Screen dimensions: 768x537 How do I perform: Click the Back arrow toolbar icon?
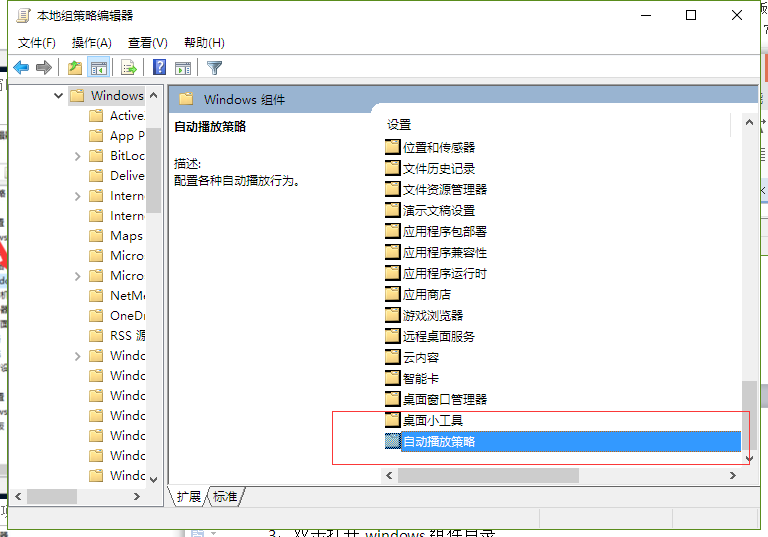pyautogui.click(x=21, y=67)
